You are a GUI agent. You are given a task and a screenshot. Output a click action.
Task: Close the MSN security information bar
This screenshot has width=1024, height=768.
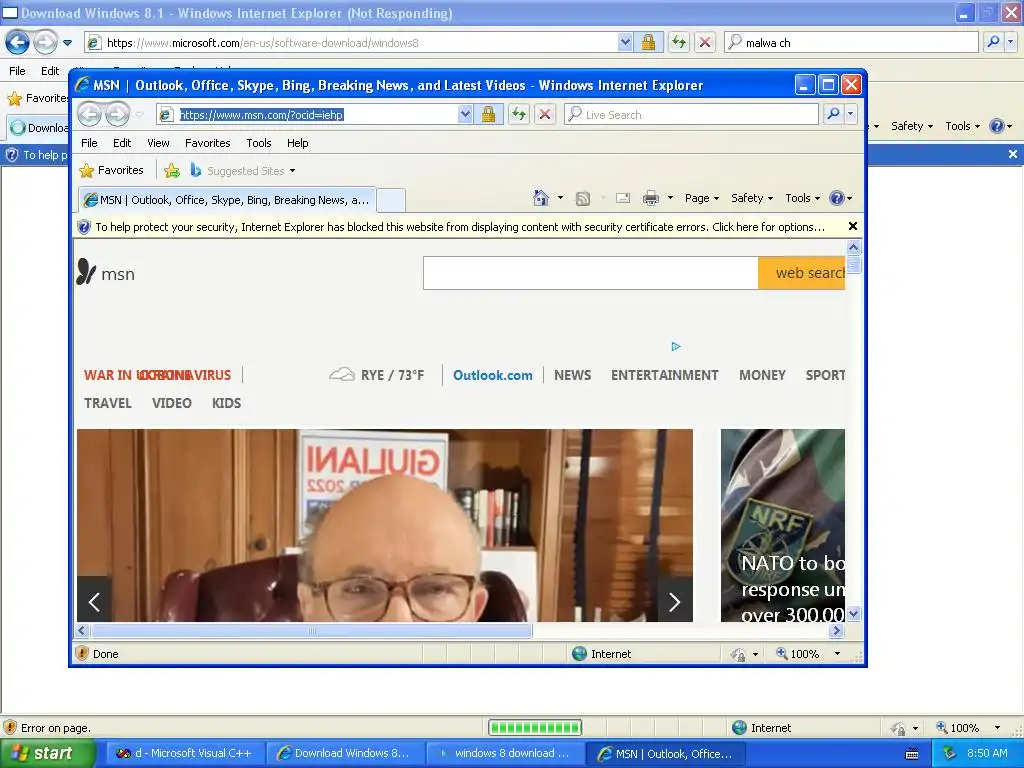pos(852,227)
